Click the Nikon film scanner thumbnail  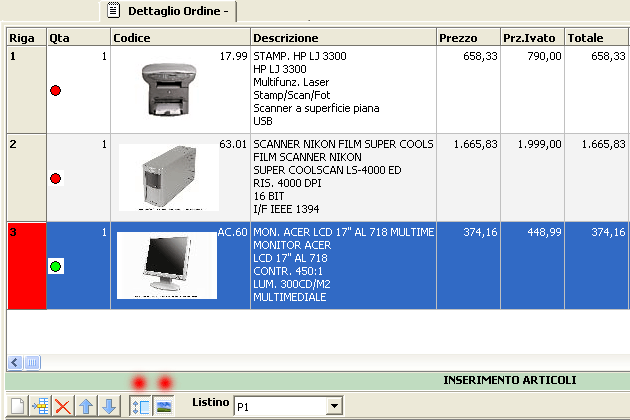169,177
